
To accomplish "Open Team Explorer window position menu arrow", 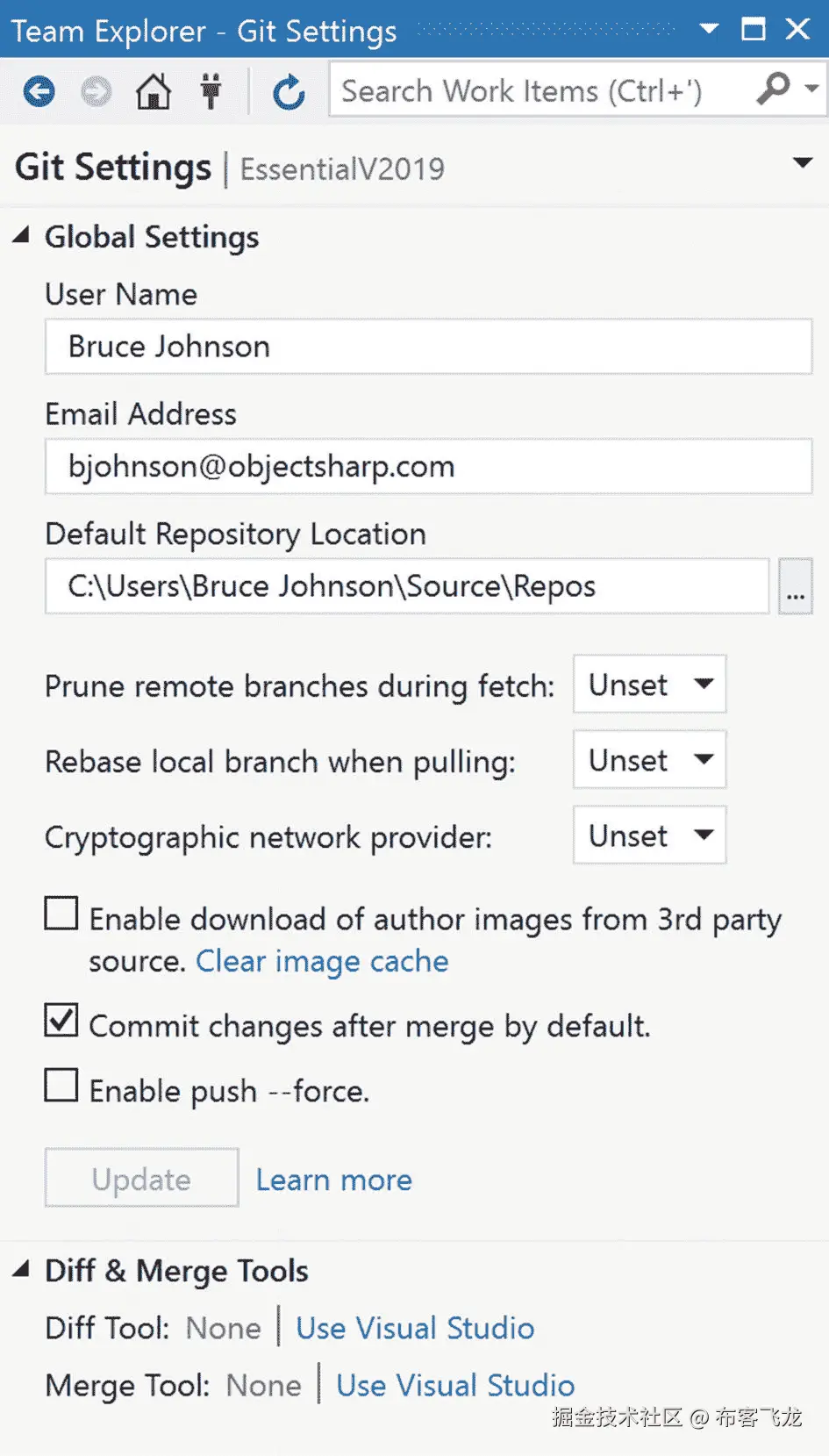I will (709, 30).
